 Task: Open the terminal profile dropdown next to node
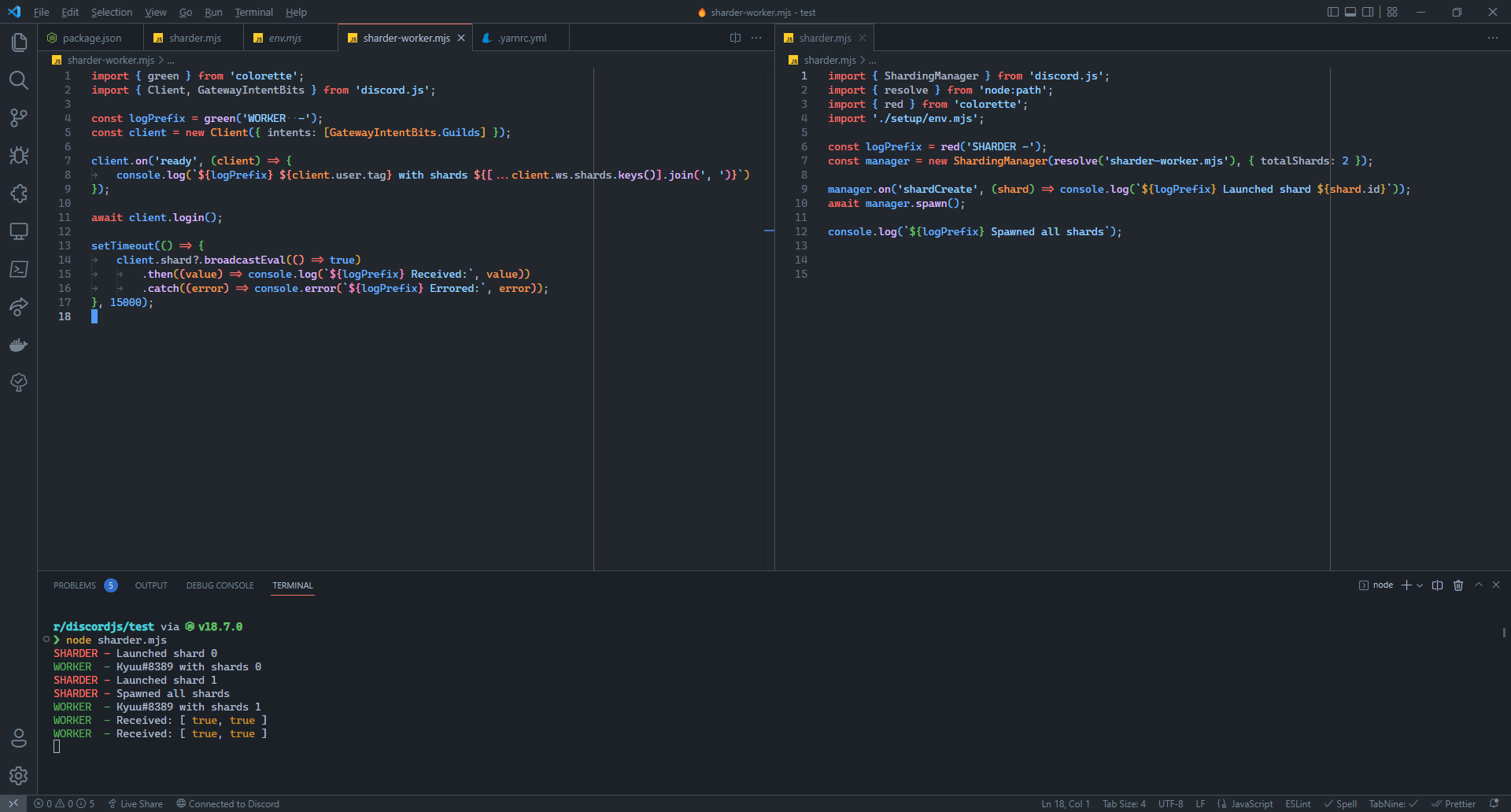coord(1420,585)
